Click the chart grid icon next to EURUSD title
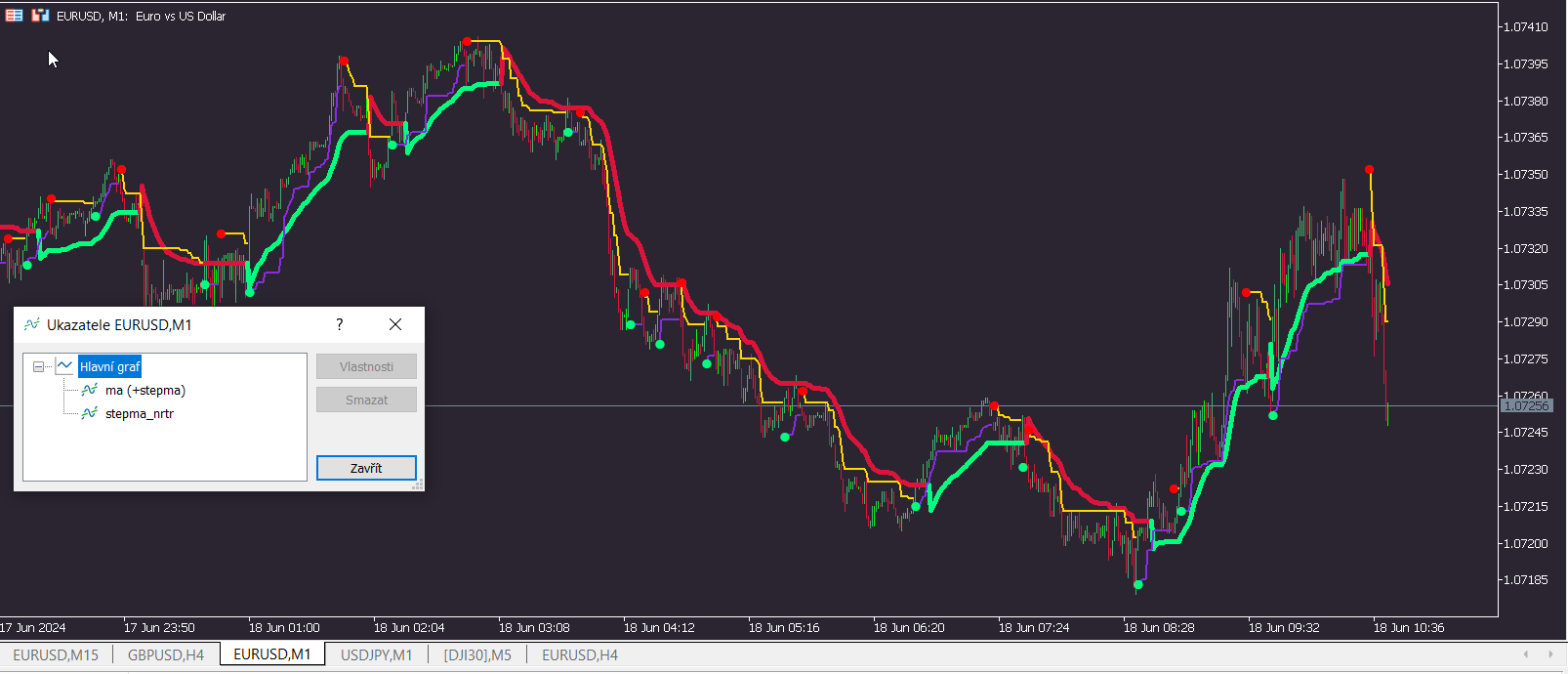The image size is (1568, 674). click(15, 16)
